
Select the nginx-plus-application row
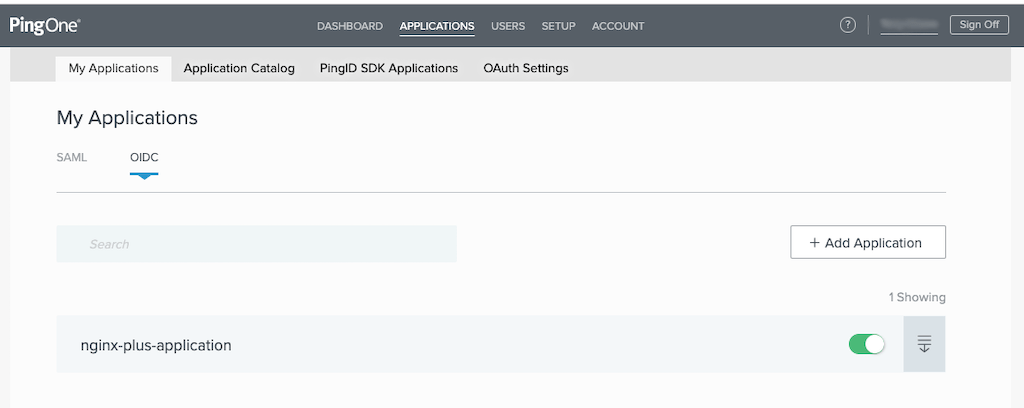(x=400, y=345)
